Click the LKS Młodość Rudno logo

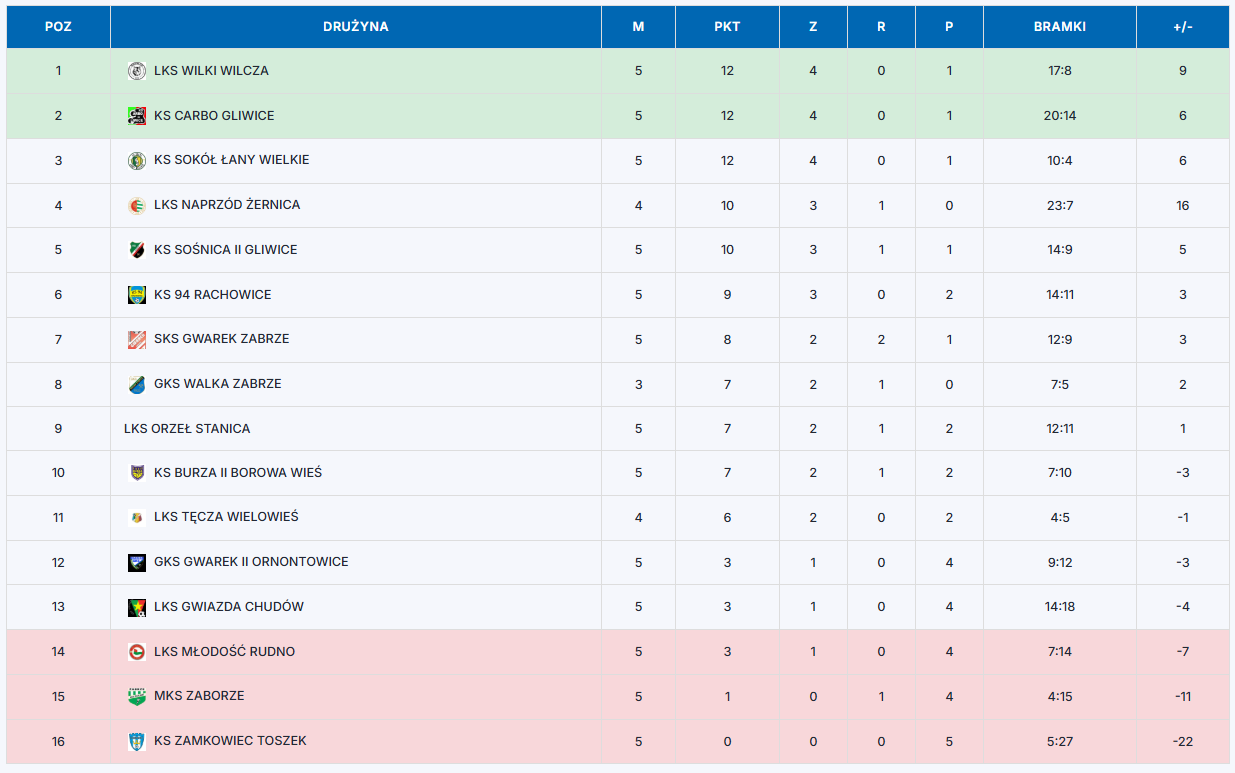pyautogui.click(x=137, y=652)
